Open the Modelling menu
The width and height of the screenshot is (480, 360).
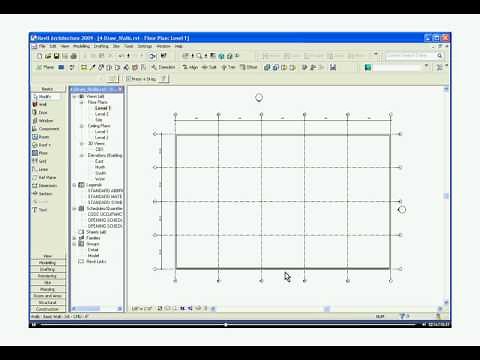(x=81, y=46)
